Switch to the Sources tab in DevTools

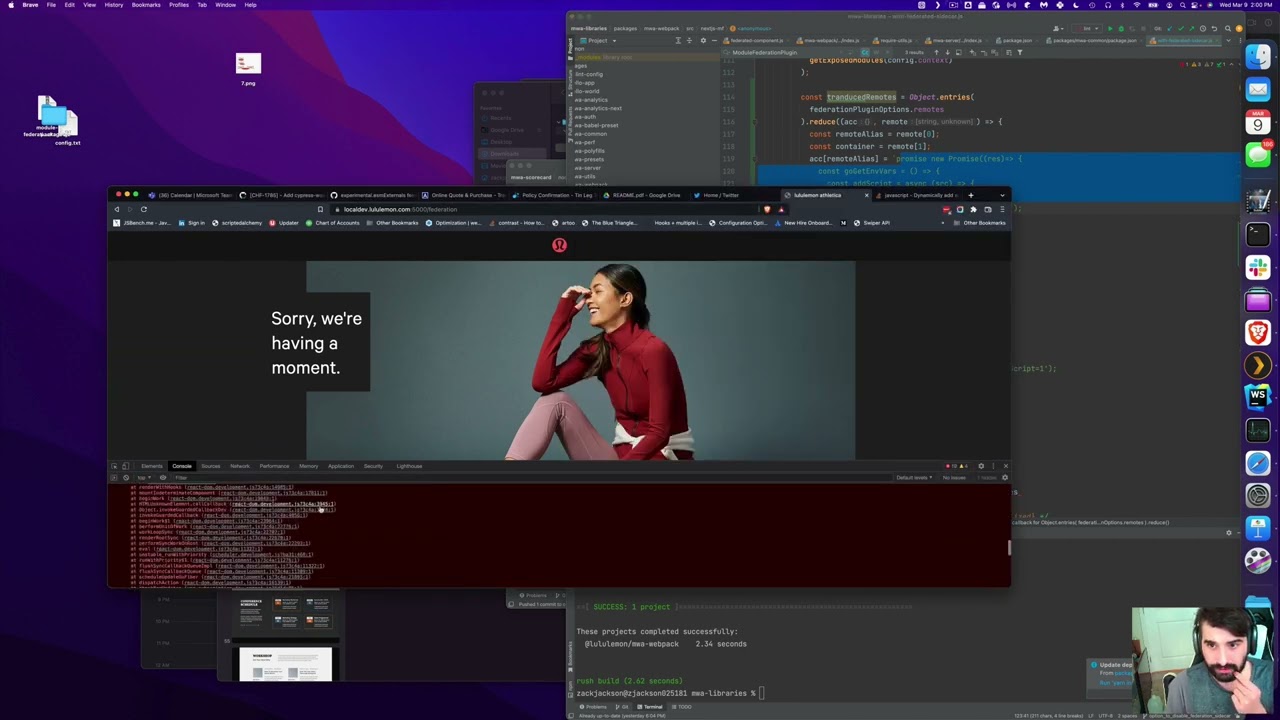point(211,466)
